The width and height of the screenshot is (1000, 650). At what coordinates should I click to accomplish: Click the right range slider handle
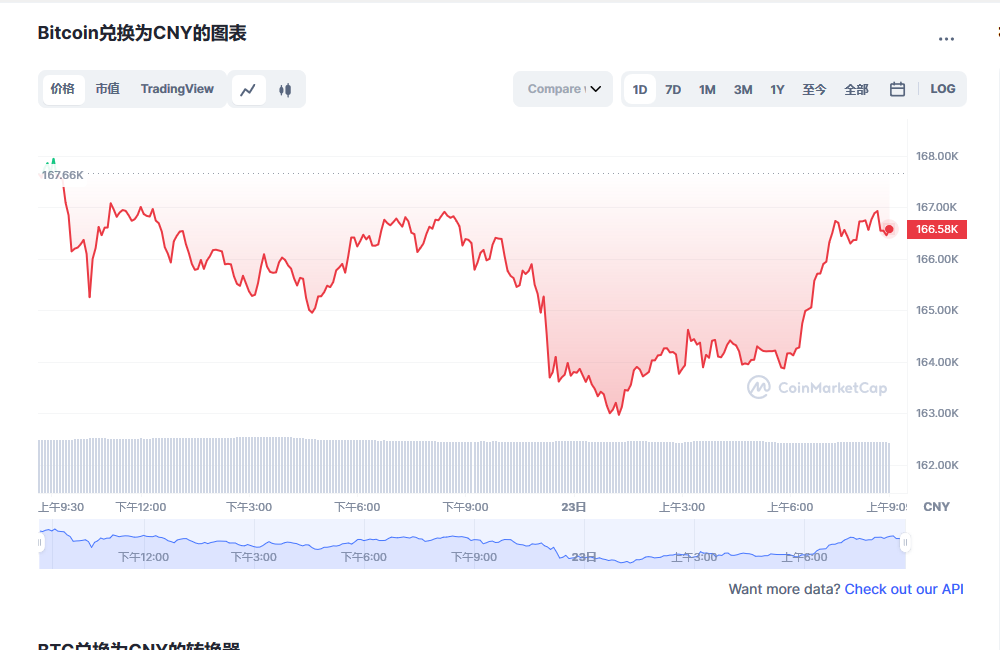[904, 543]
